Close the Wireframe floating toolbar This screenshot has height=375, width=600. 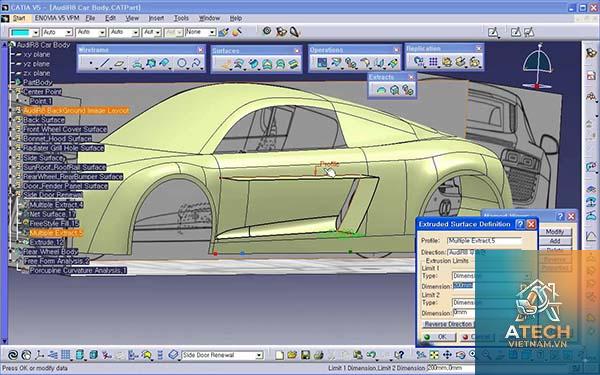[201, 50]
